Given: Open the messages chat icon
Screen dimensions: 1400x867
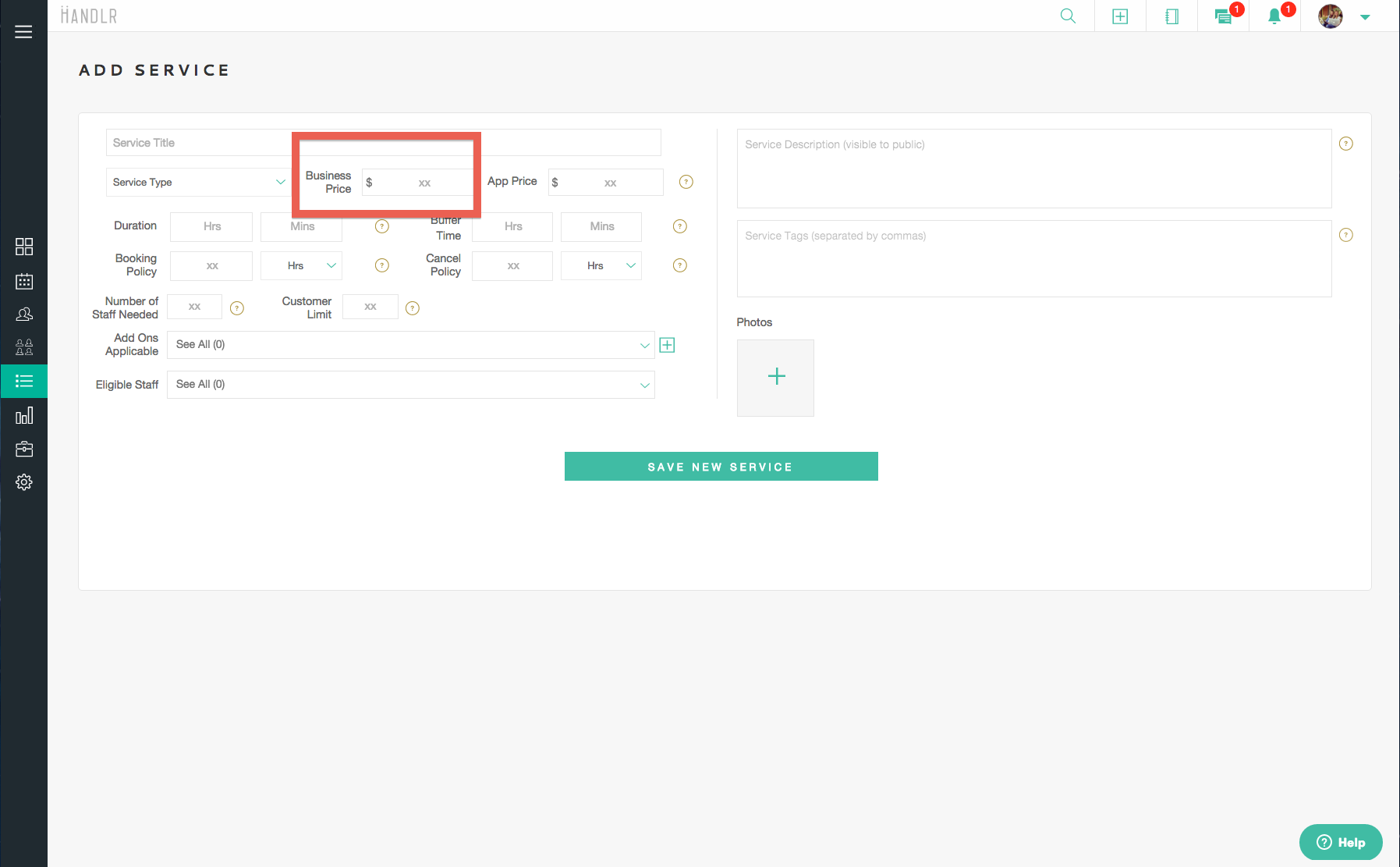Looking at the screenshot, I should [x=1223, y=17].
